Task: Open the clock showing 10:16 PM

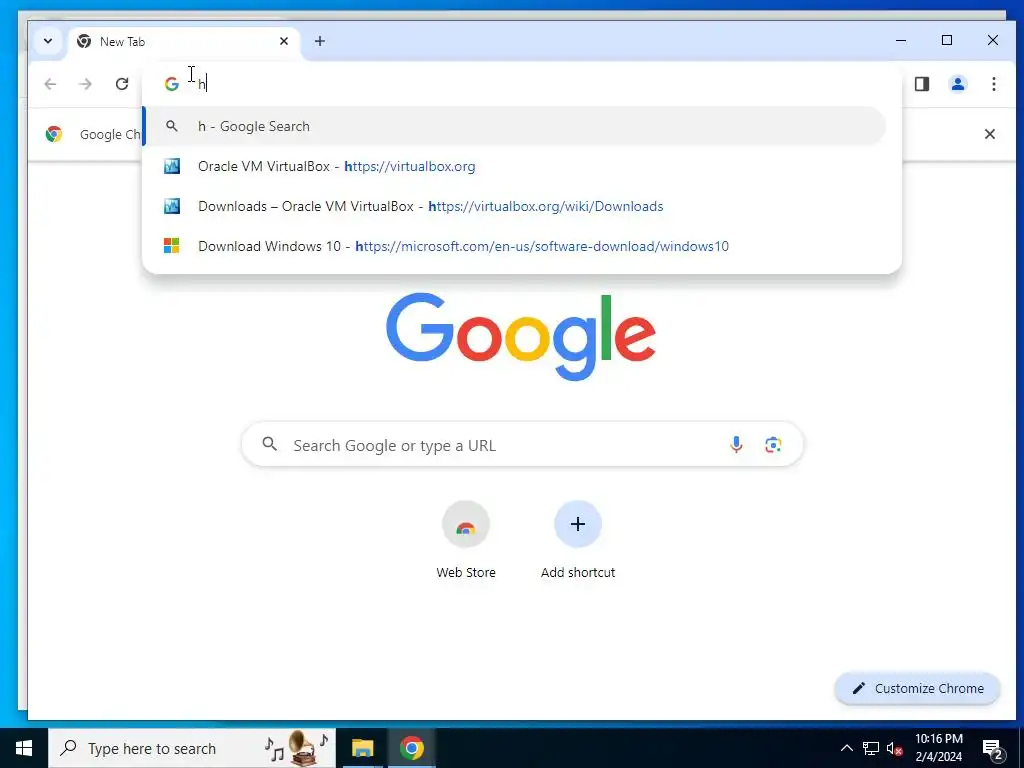Action: coord(938,748)
